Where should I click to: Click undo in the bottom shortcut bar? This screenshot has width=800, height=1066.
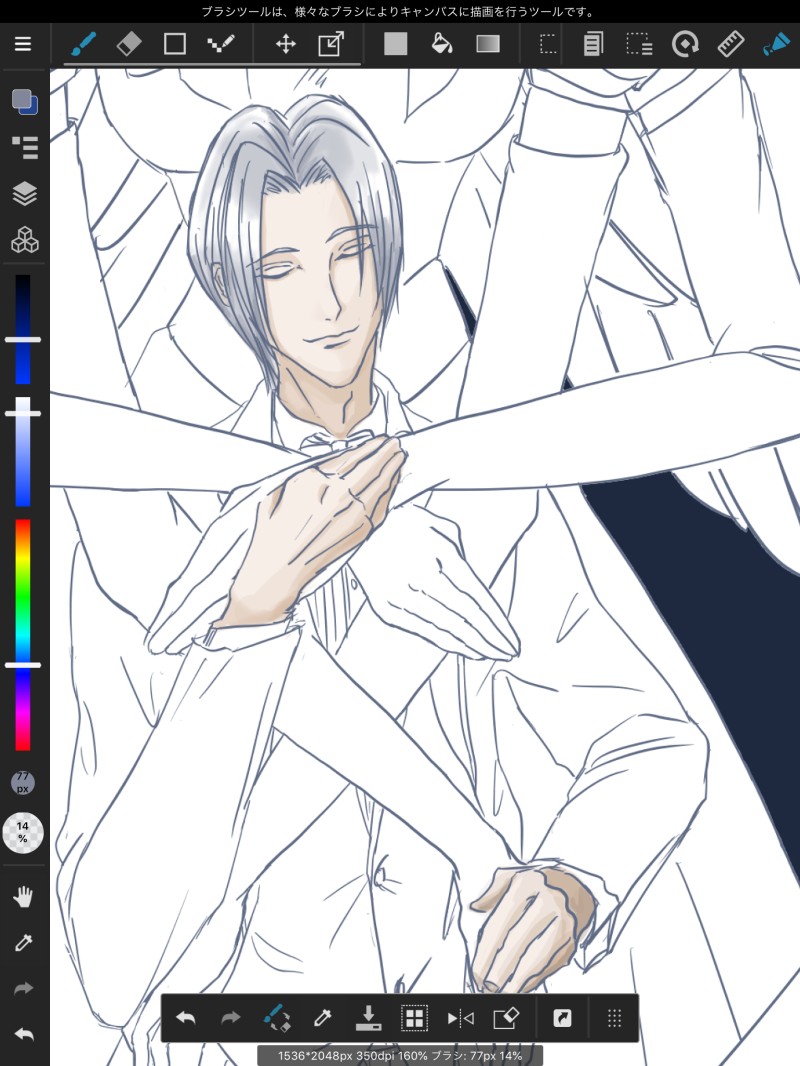(x=186, y=1018)
